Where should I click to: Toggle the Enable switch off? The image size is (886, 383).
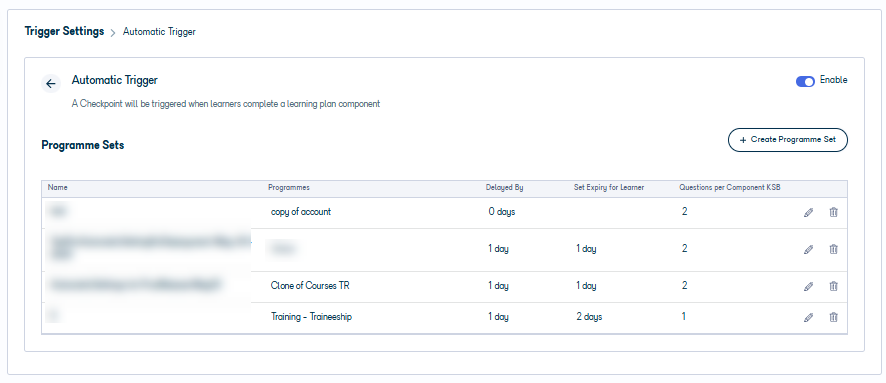[805, 81]
